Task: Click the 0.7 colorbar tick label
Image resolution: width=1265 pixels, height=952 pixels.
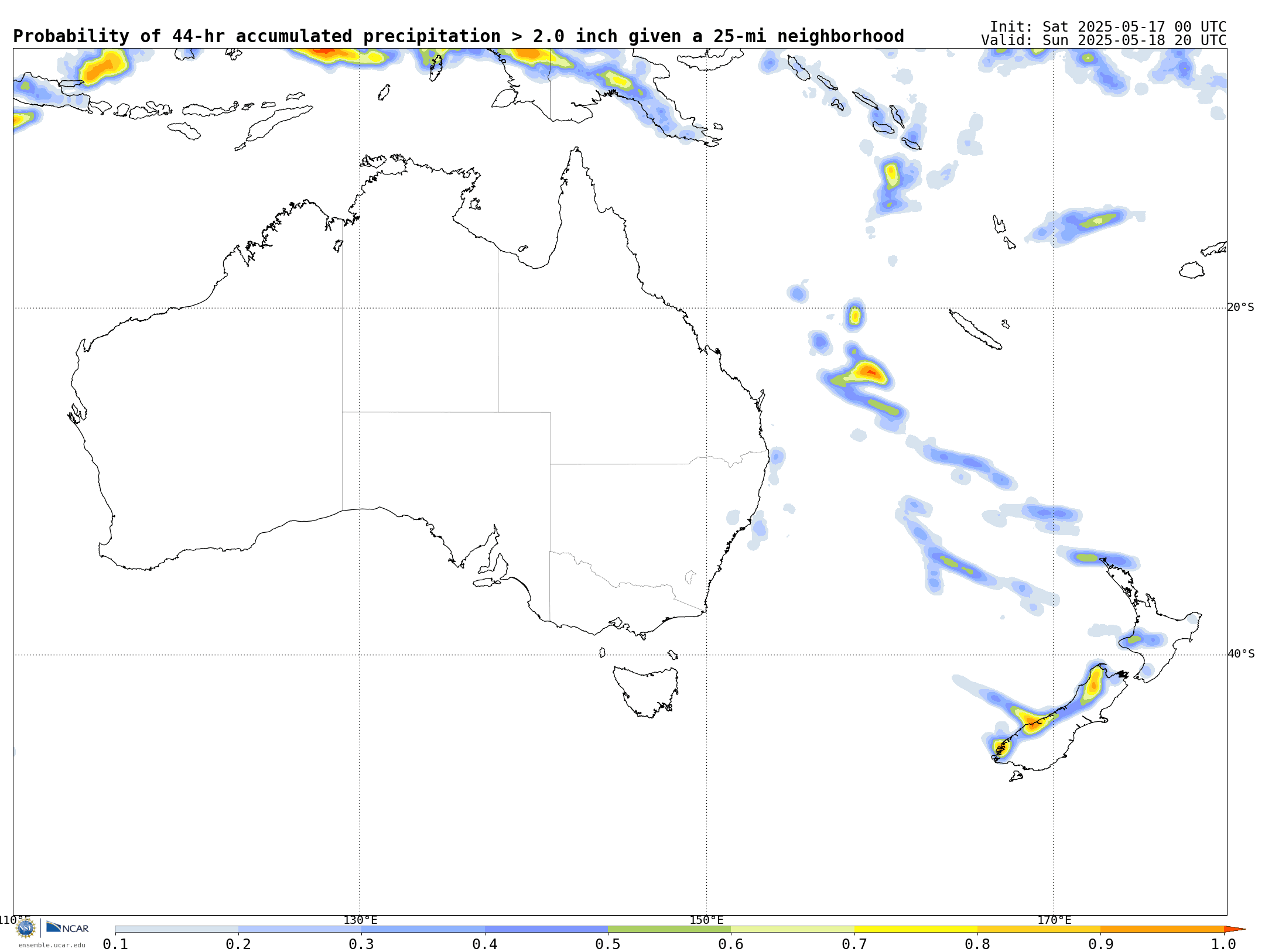Action: 854,944
